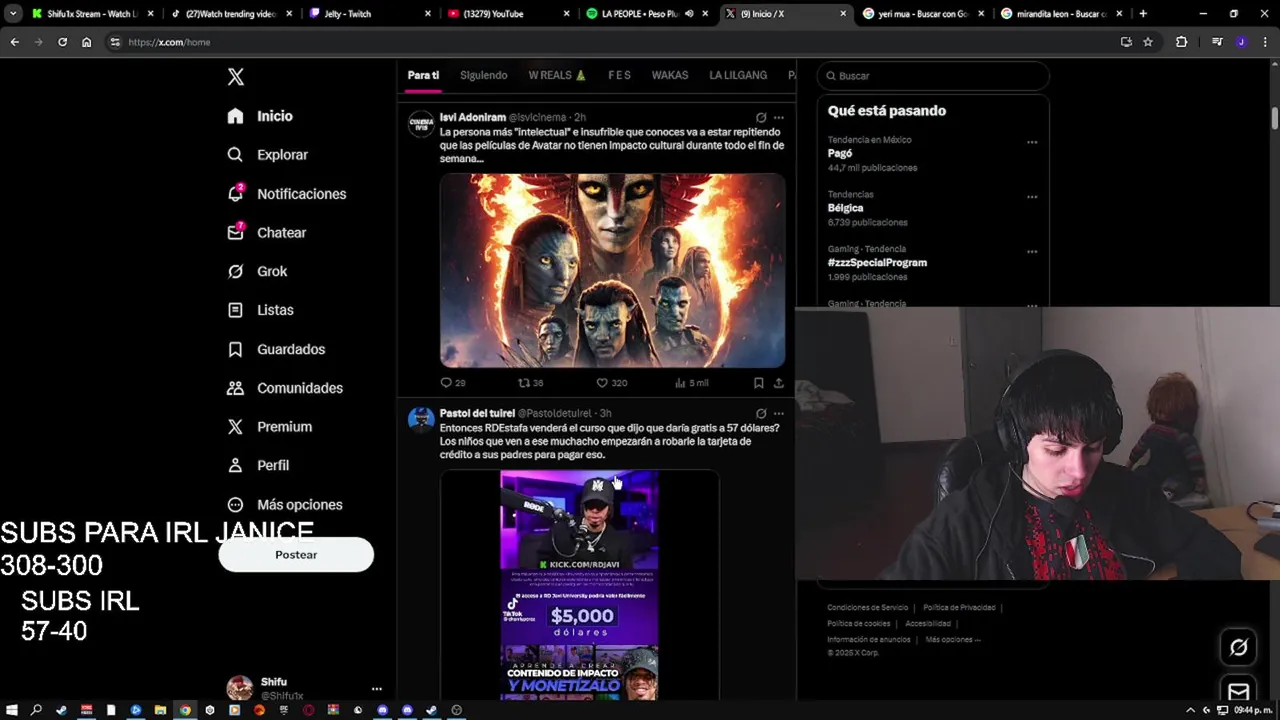Open the browser tab search dropdown
Viewport: 1280px width, 720px height.
(x=13, y=14)
